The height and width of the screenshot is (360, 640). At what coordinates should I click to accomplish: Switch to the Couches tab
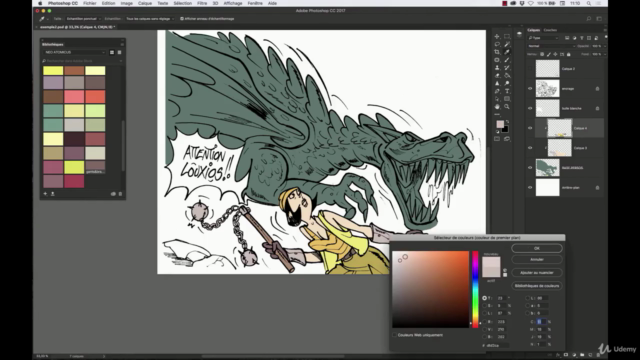point(550,30)
